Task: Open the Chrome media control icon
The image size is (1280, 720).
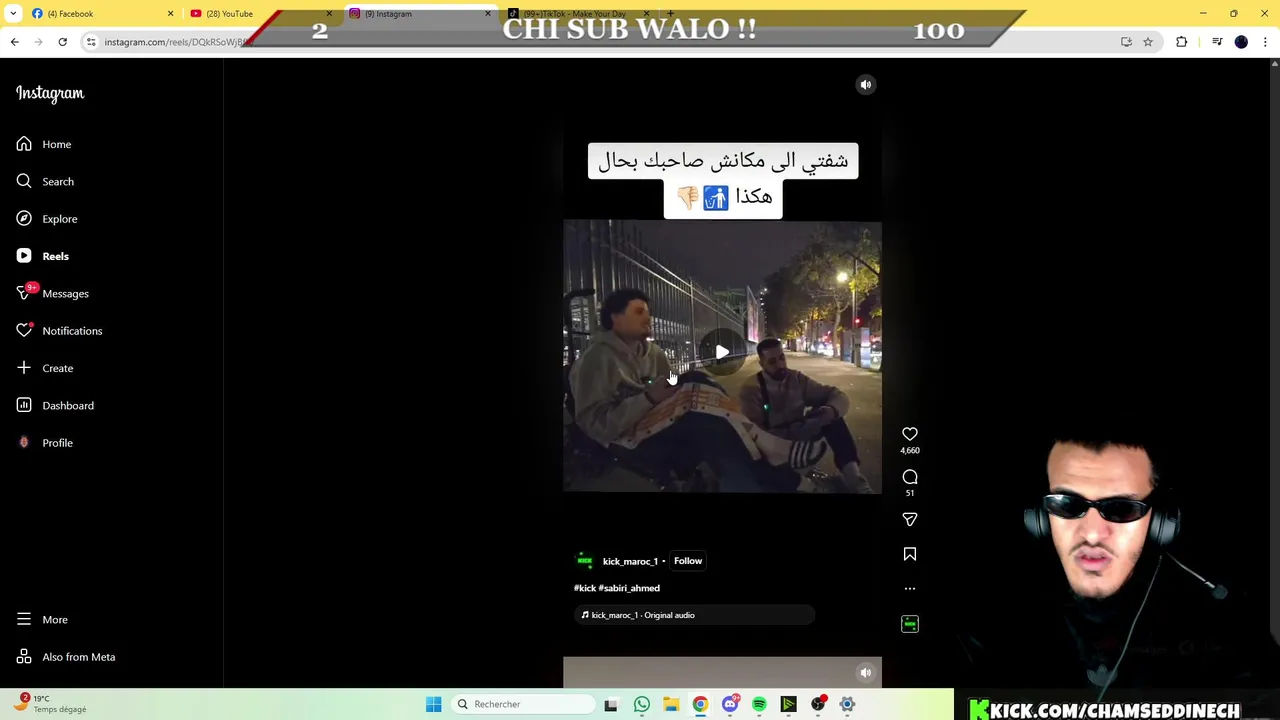Action: 1217,42
